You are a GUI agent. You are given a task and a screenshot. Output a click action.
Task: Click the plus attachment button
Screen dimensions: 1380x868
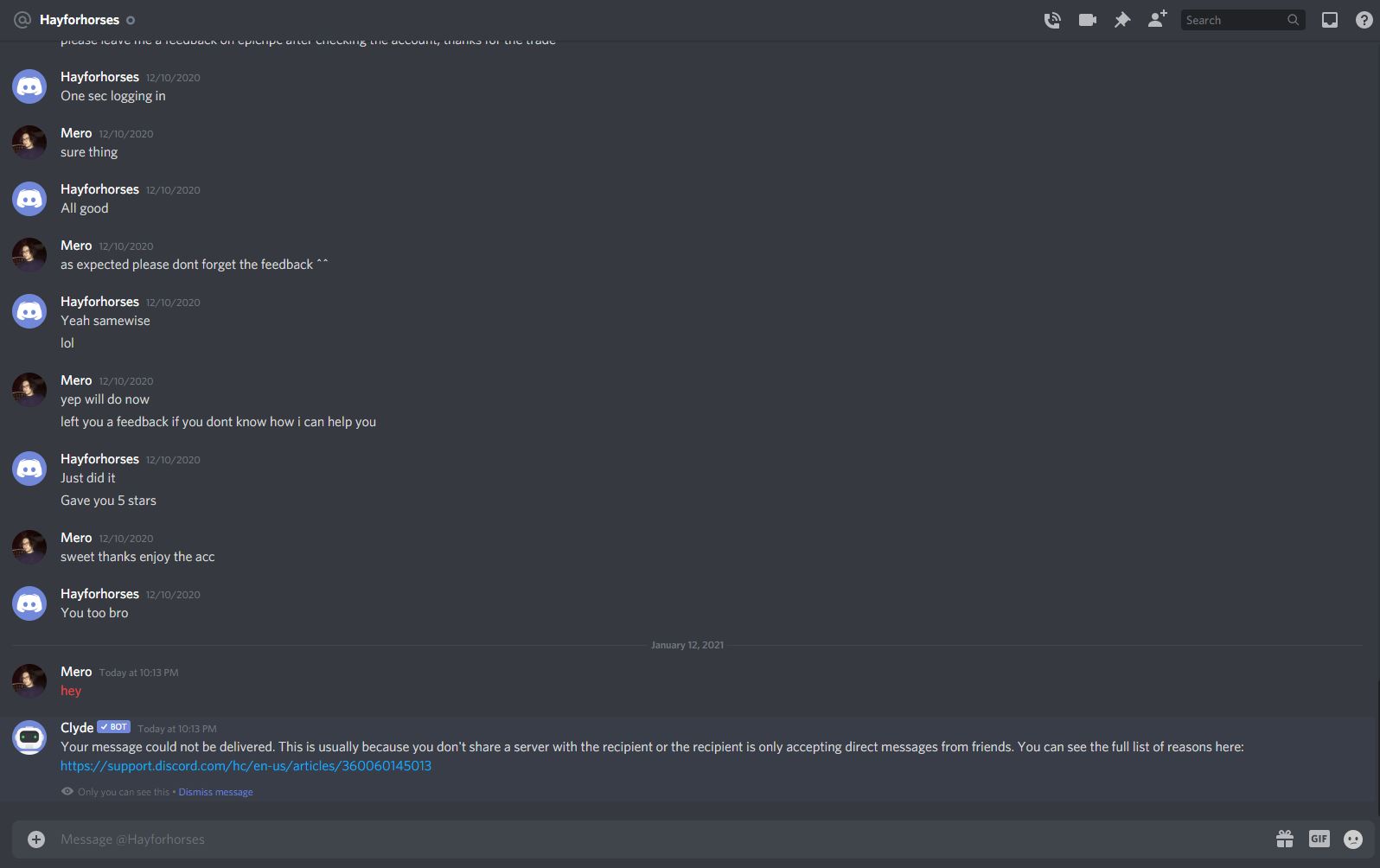pos(36,839)
